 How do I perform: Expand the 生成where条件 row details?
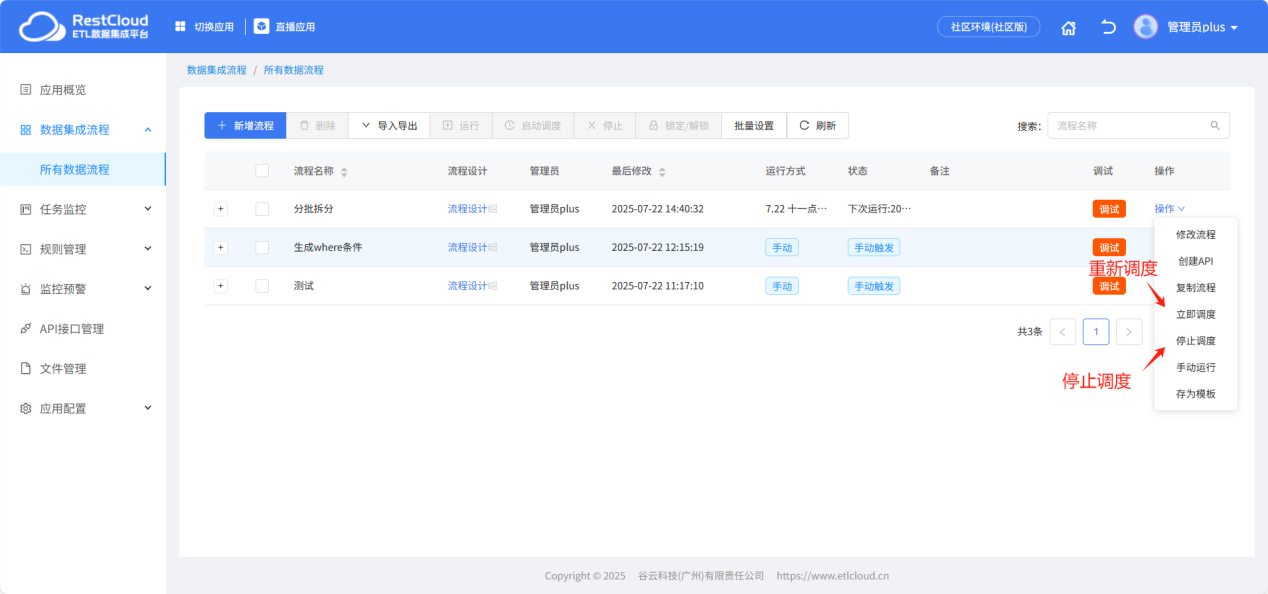[x=220, y=247]
